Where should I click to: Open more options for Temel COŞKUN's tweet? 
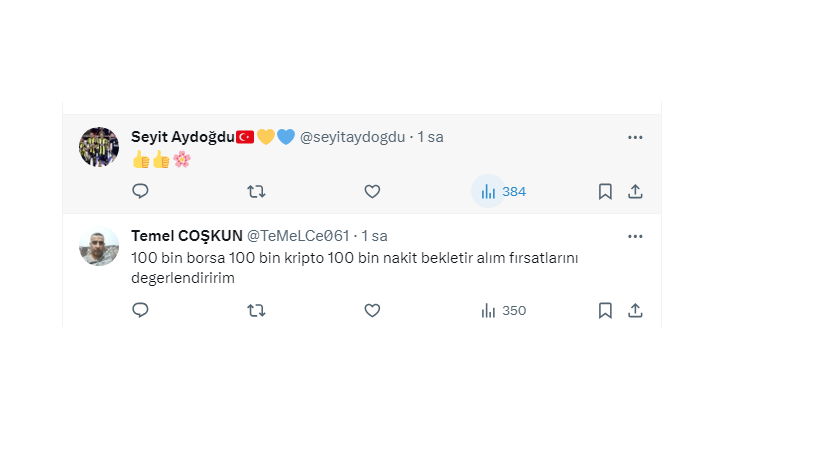click(635, 236)
